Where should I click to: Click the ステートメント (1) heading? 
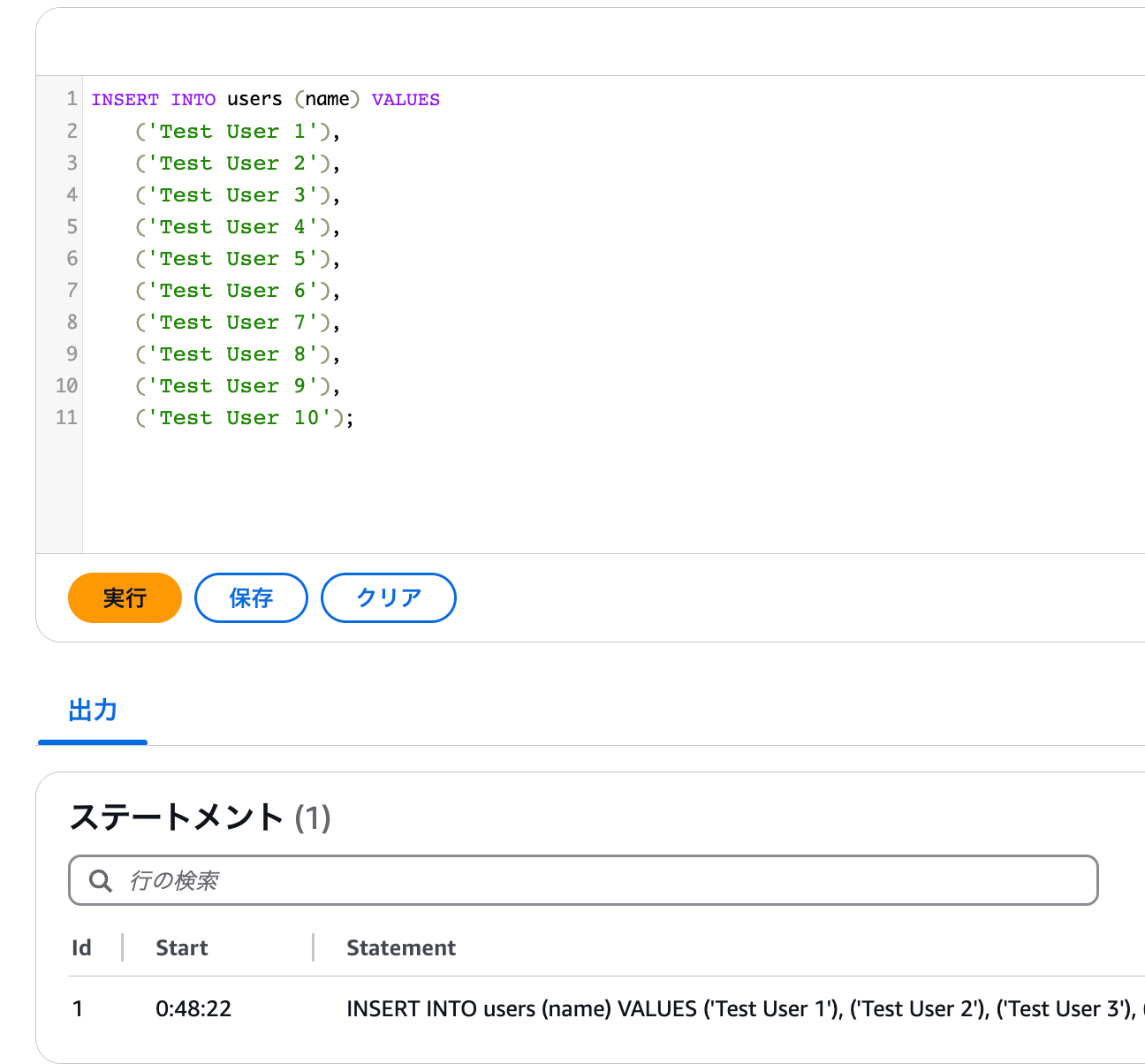(x=201, y=817)
